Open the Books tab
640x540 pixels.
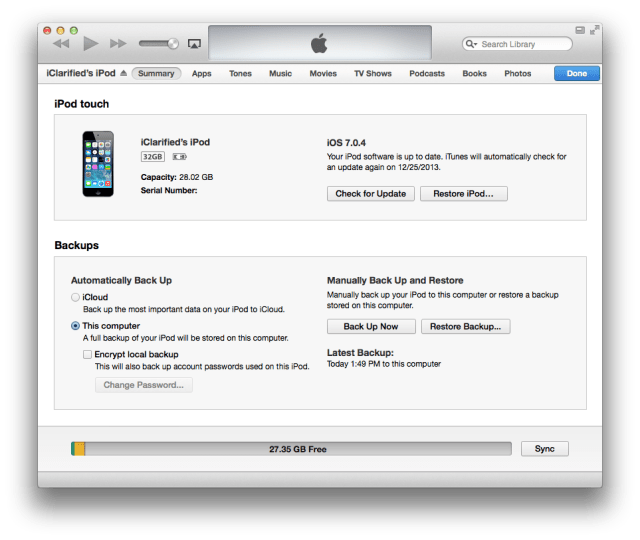(474, 73)
